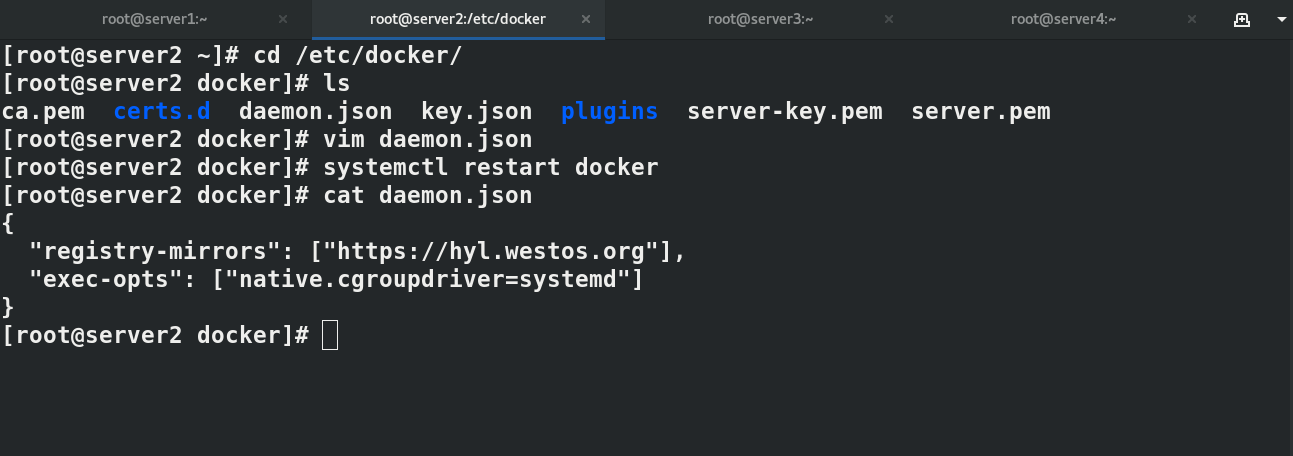Switch to the root@server2:/etc/docker tab
The width and height of the screenshot is (1293, 456).
(457, 19)
